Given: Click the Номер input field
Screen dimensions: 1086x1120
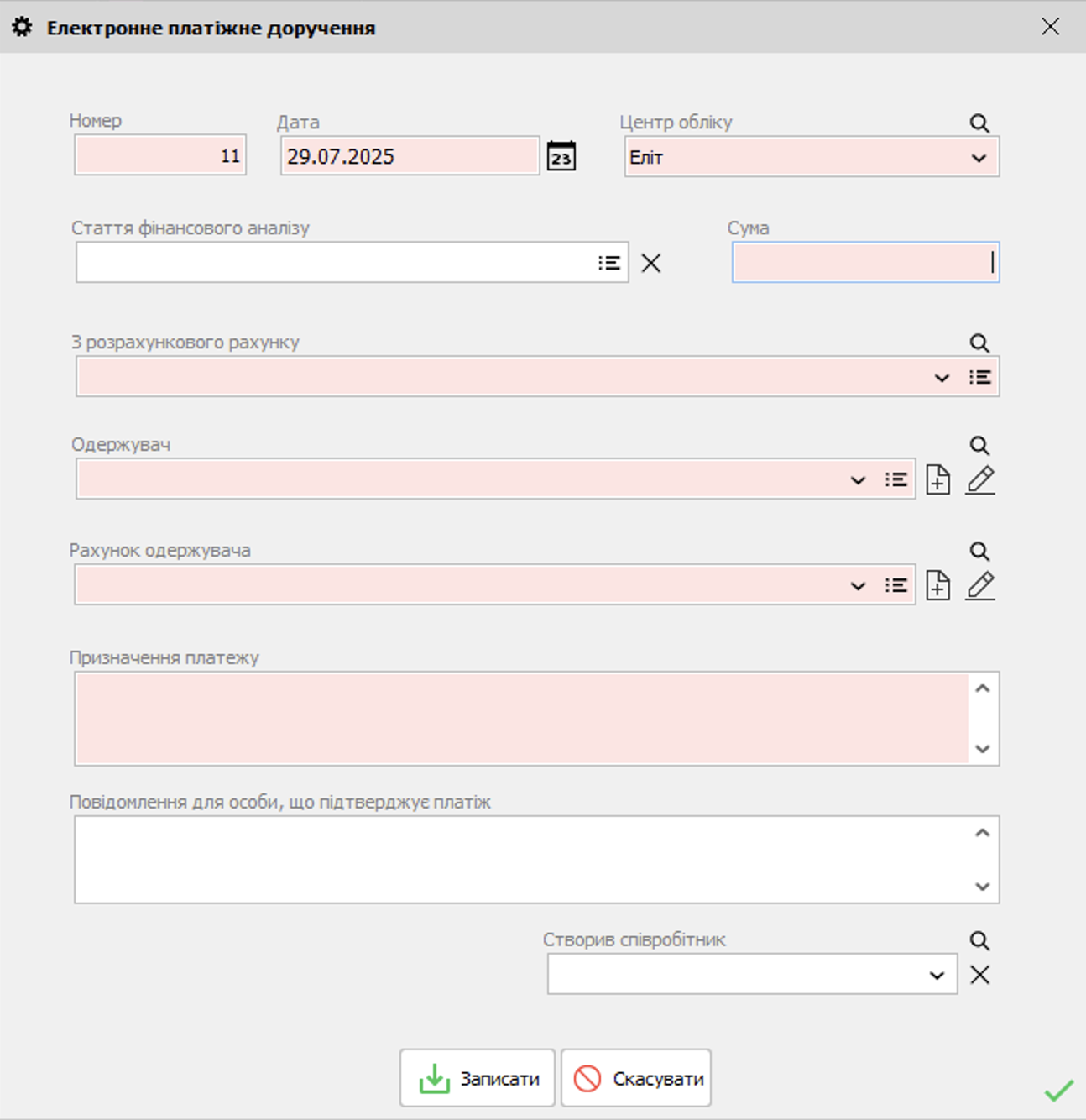Looking at the screenshot, I should (159, 155).
